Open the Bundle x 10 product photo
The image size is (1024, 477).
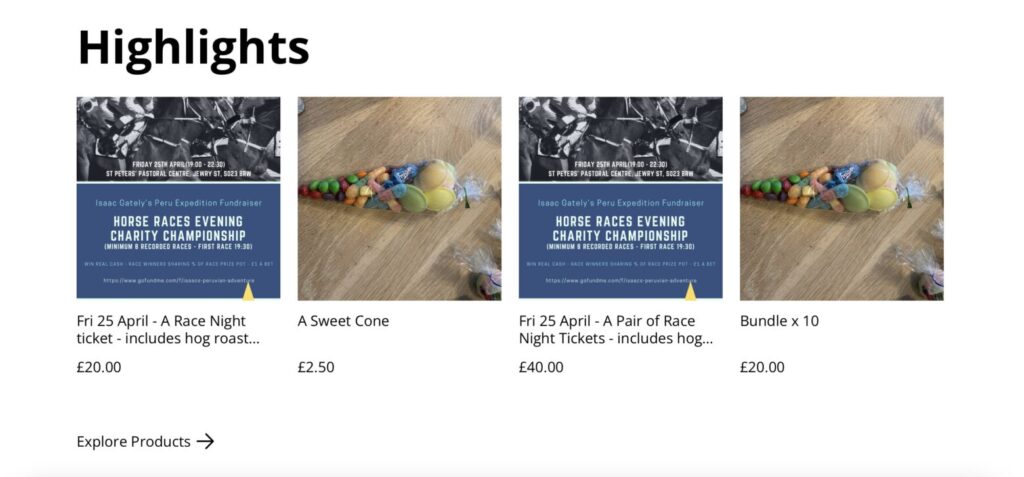842,199
